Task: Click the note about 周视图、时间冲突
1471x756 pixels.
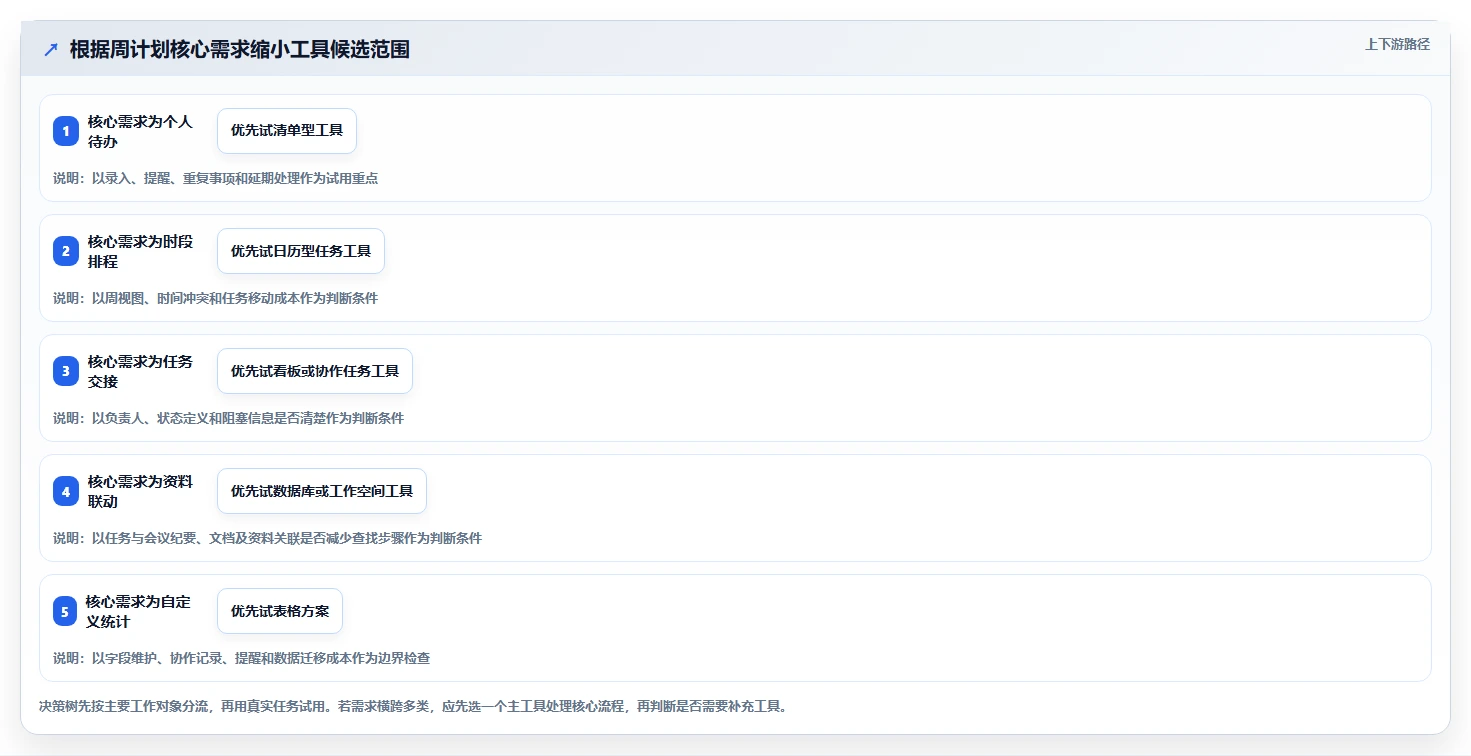Action: [216, 298]
